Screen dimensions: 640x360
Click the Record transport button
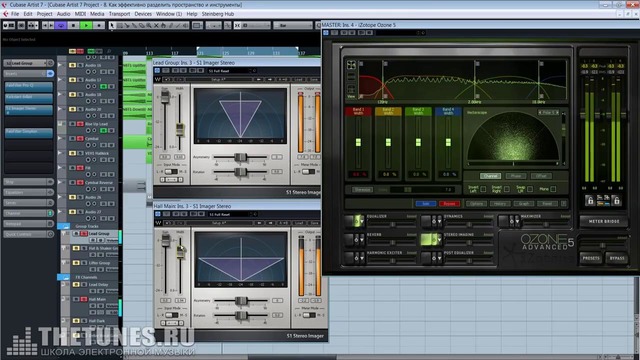pyautogui.click(x=99, y=25)
